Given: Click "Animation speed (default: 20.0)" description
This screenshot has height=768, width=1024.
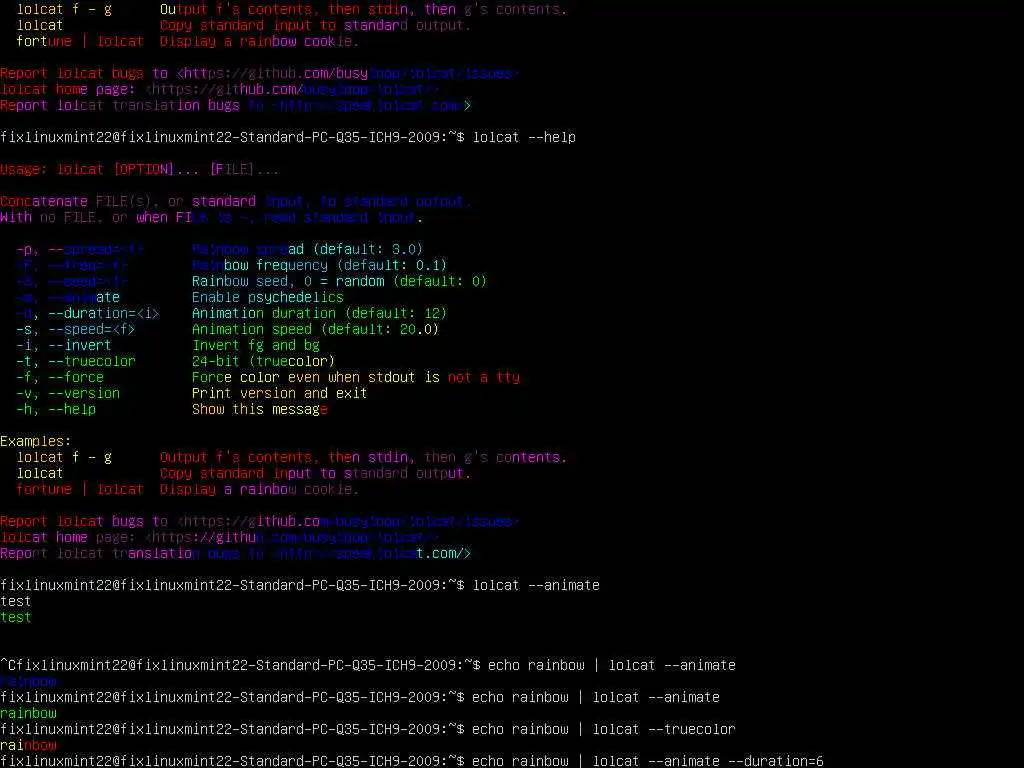Looking at the screenshot, I should (x=315, y=329).
